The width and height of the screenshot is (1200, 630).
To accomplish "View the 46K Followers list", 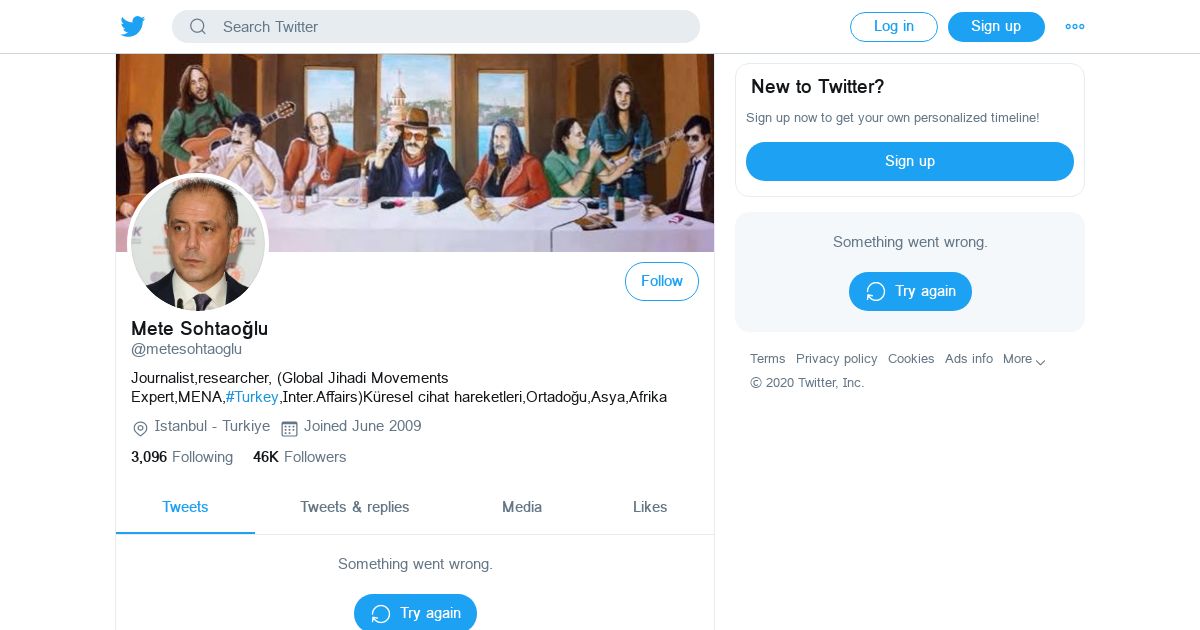I will coord(299,457).
